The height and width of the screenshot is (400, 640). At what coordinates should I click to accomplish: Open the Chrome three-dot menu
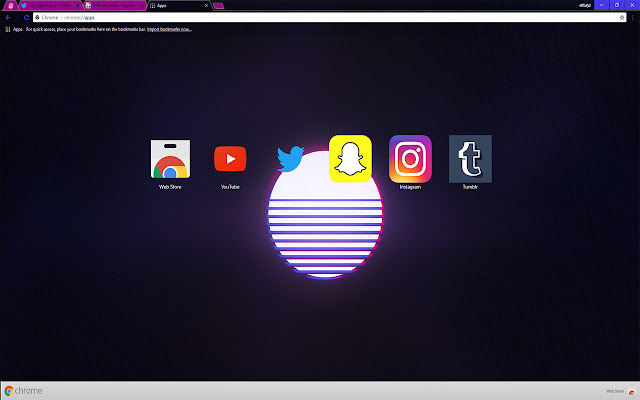tap(633, 18)
